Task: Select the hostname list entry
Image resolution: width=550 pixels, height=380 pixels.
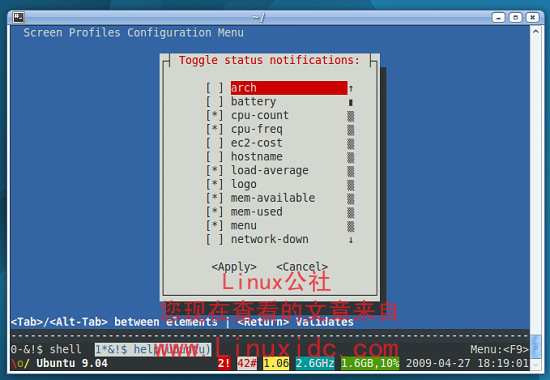Action: (x=256, y=156)
